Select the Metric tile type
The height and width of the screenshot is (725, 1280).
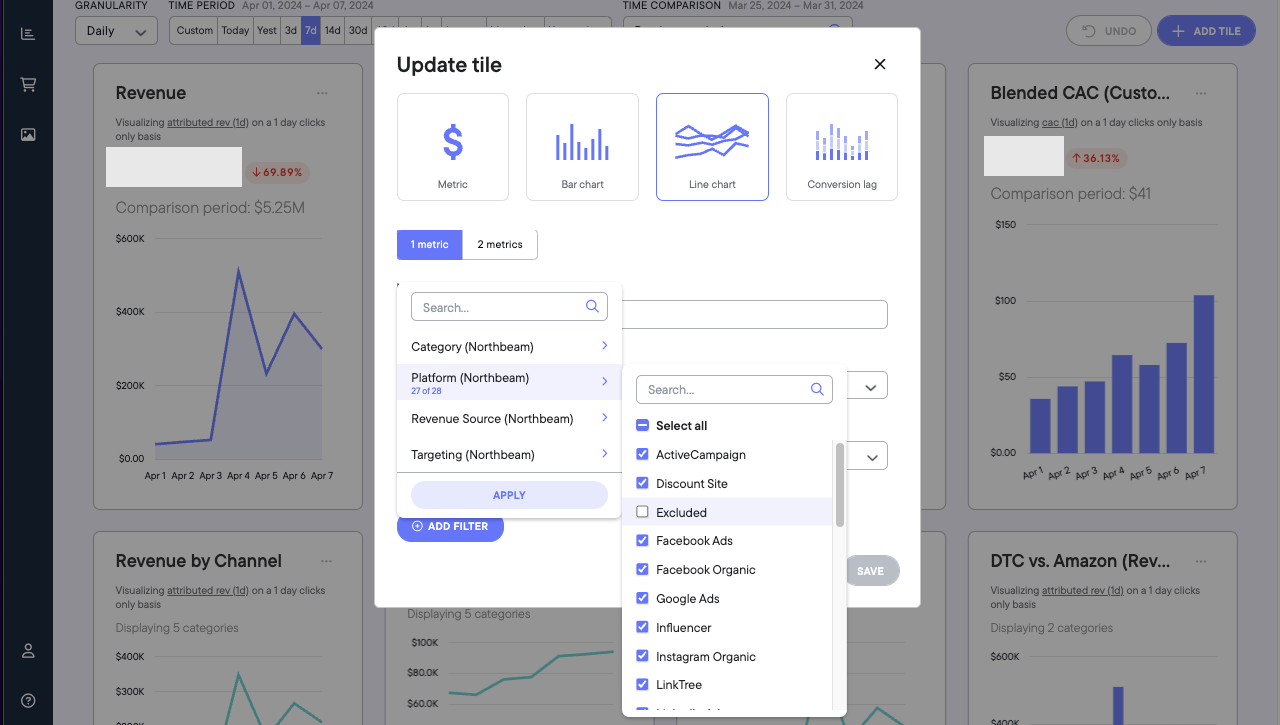(453, 147)
